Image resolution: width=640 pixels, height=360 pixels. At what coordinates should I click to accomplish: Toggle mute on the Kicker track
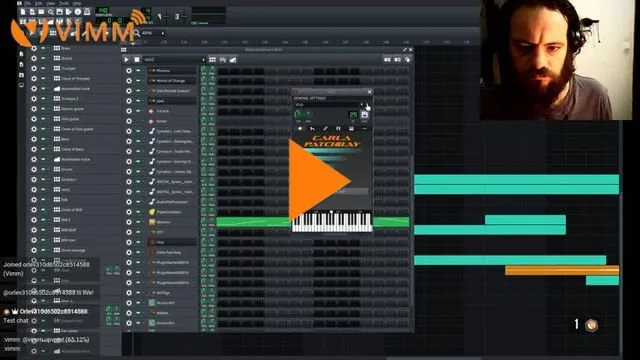pyautogui.click(x=139, y=121)
